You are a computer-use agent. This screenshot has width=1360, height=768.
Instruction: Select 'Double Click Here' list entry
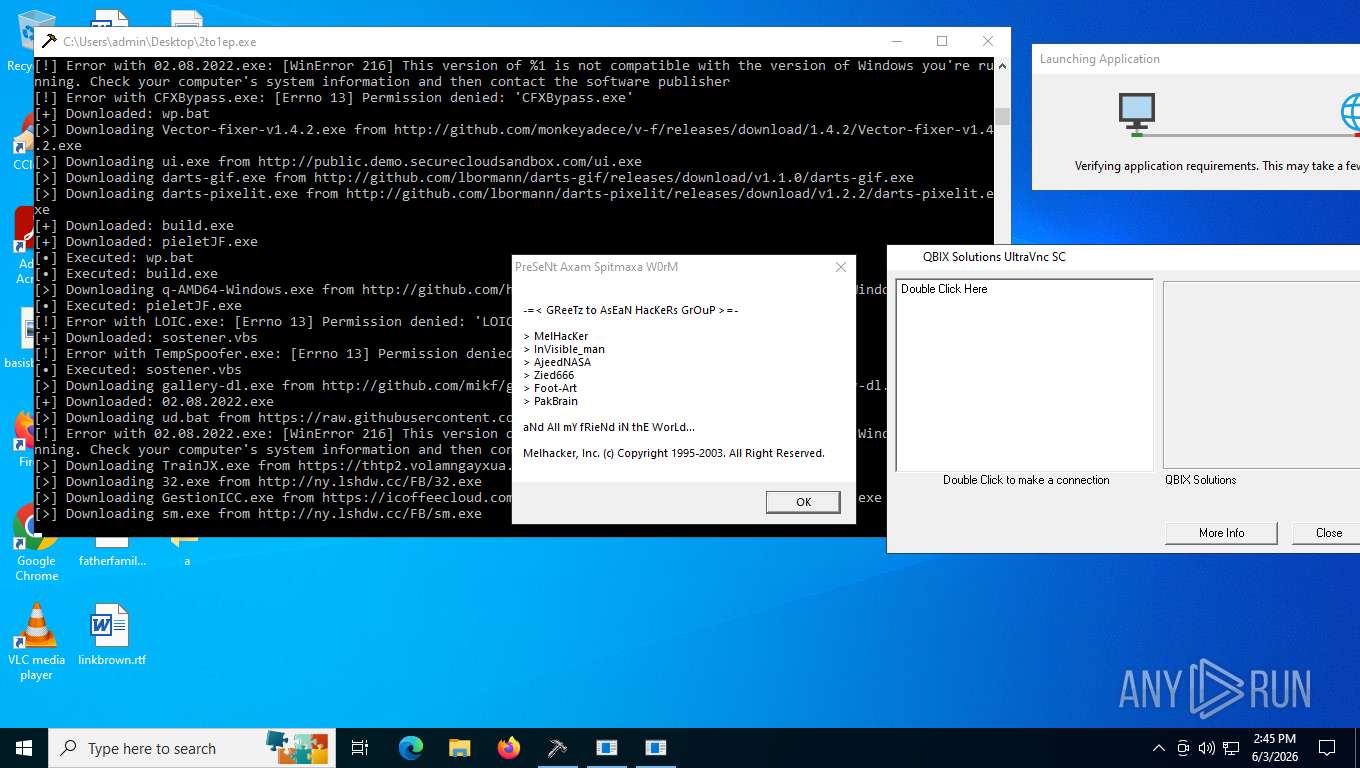(944, 289)
